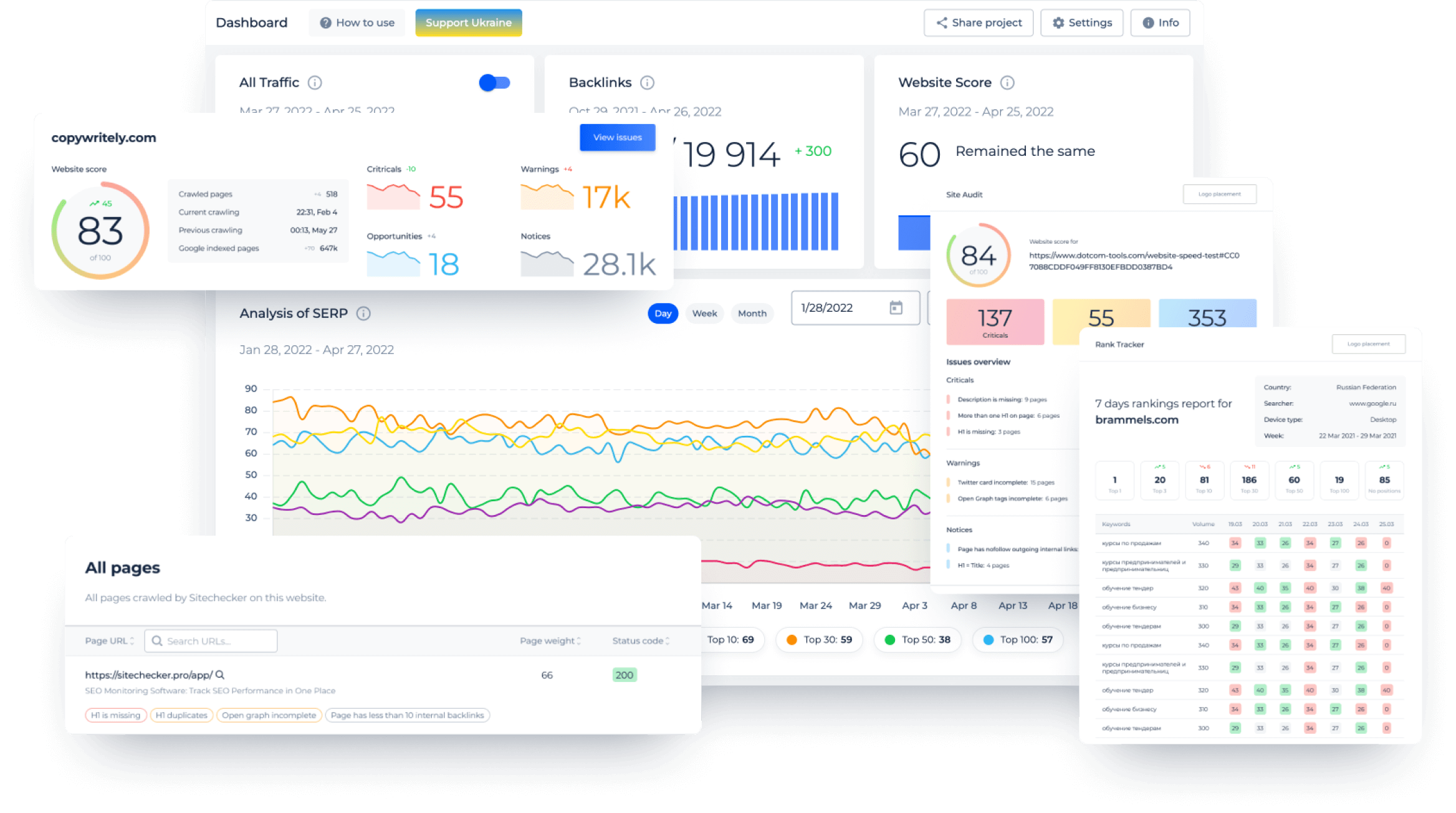Click View Issues button for Backlinks
Screen dimensions: 1456x813
coord(617,136)
